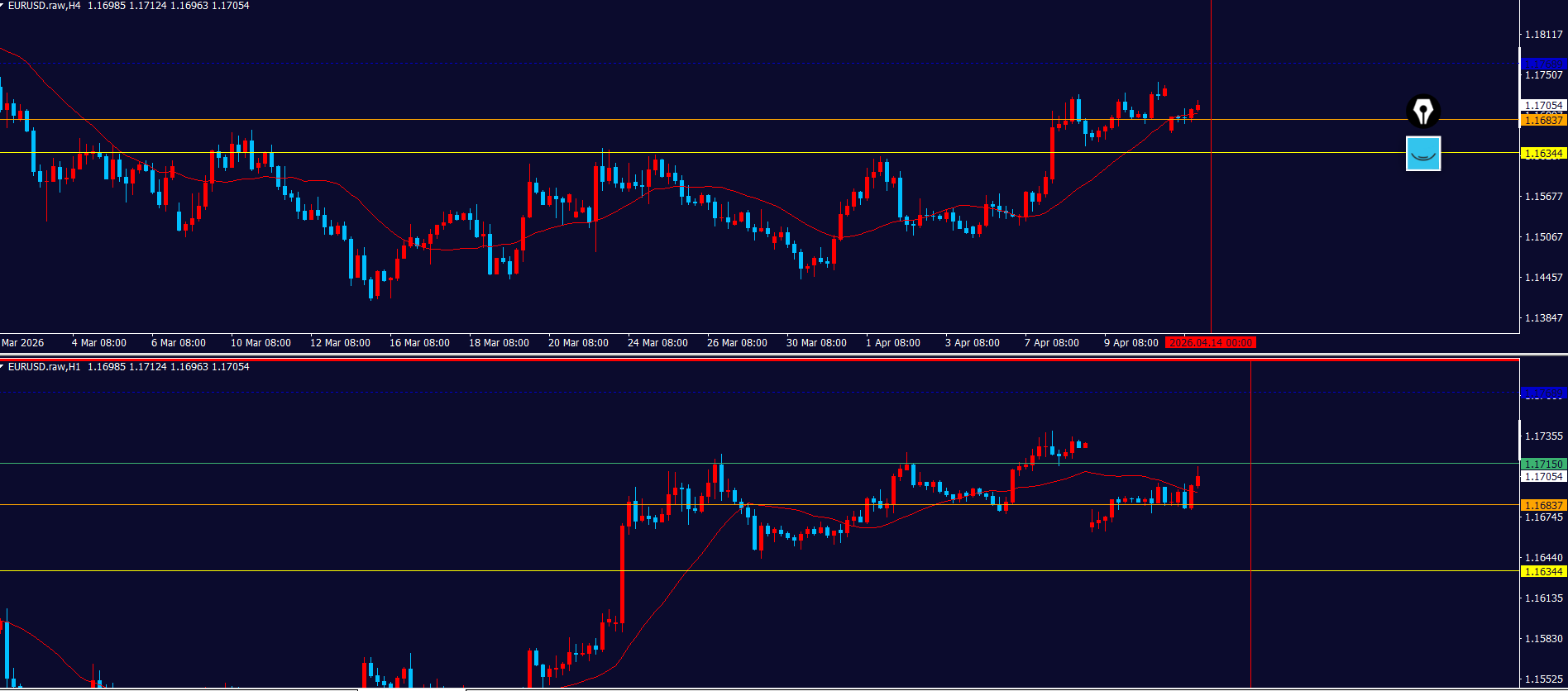Click the 1 Apr 08:00 time axis label
This screenshot has width=1568, height=691.
pyautogui.click(x=892, y=343)
